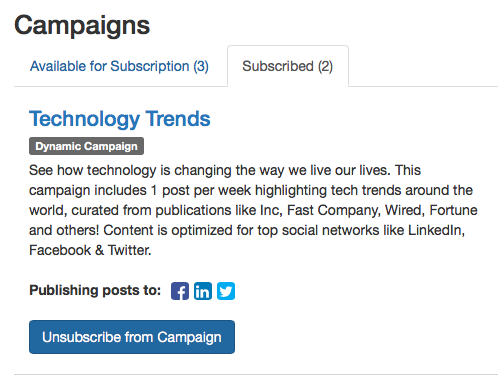The width and height of the screenshot is (498, 385).
Task: Click the Dynamic Campaign badge
Action: click(87, 146)
